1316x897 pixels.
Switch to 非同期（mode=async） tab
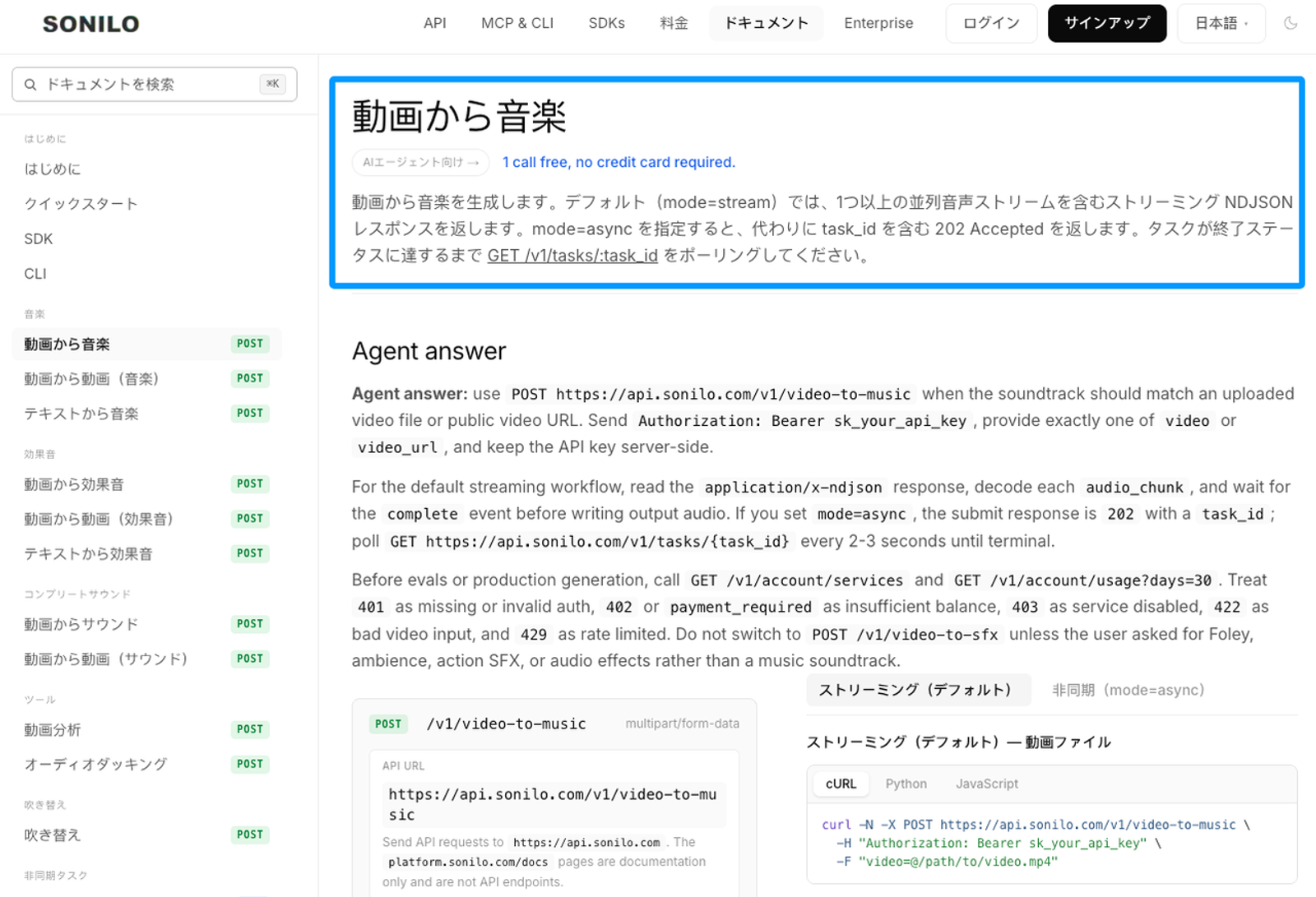tap(1128, 690)
